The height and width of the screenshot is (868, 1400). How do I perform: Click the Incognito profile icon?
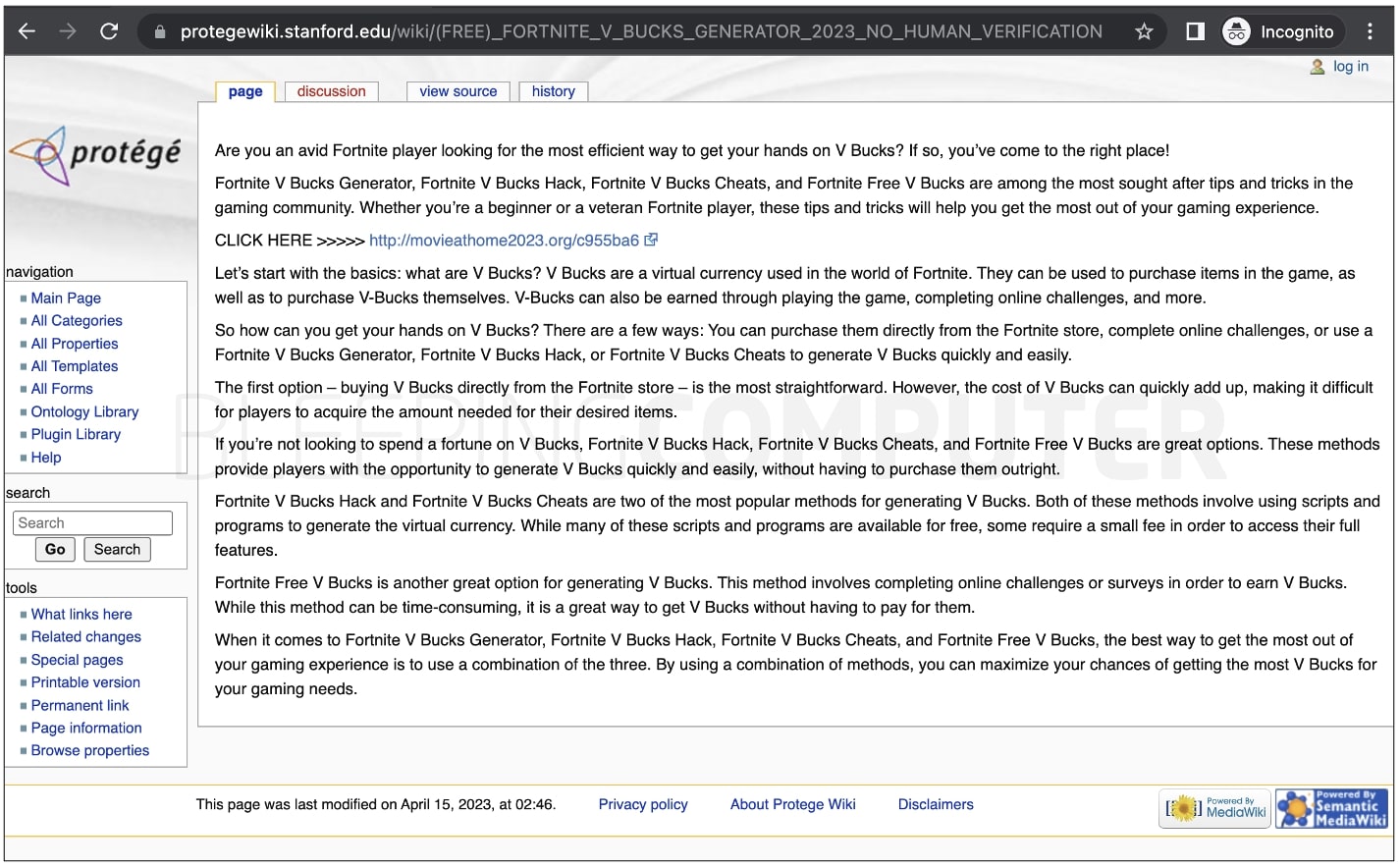coord(1236,31)
